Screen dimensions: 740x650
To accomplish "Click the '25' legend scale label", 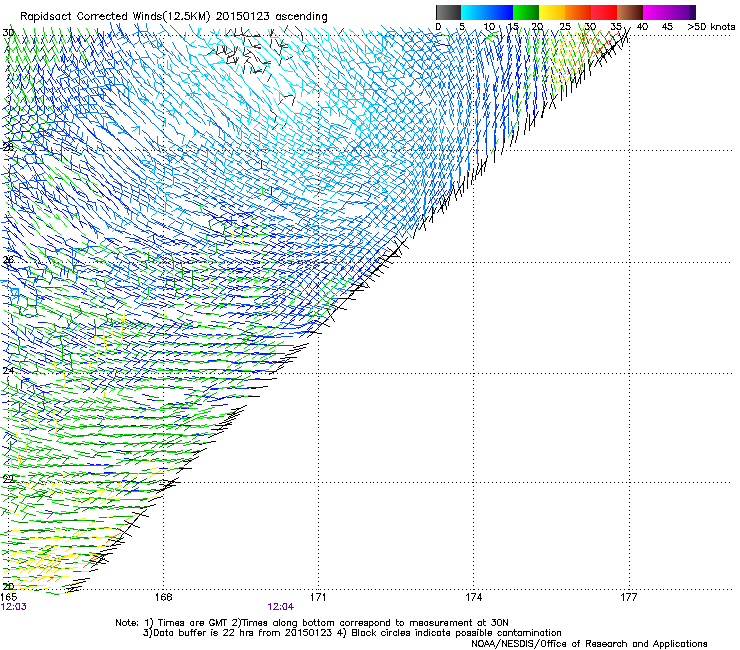I will [x=565, y=27].
